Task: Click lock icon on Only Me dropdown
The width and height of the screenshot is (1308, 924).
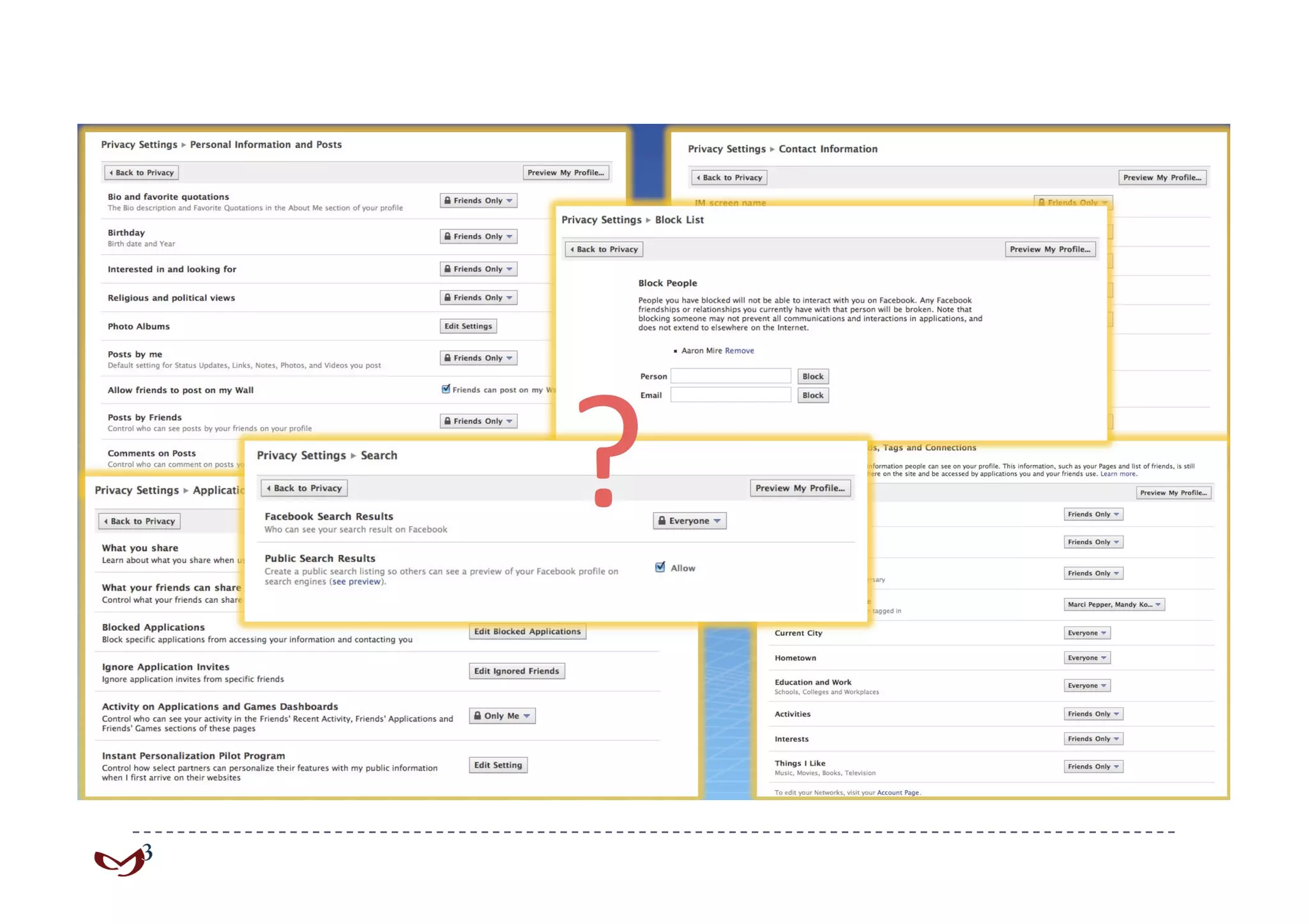Action: tap(478, 716)
